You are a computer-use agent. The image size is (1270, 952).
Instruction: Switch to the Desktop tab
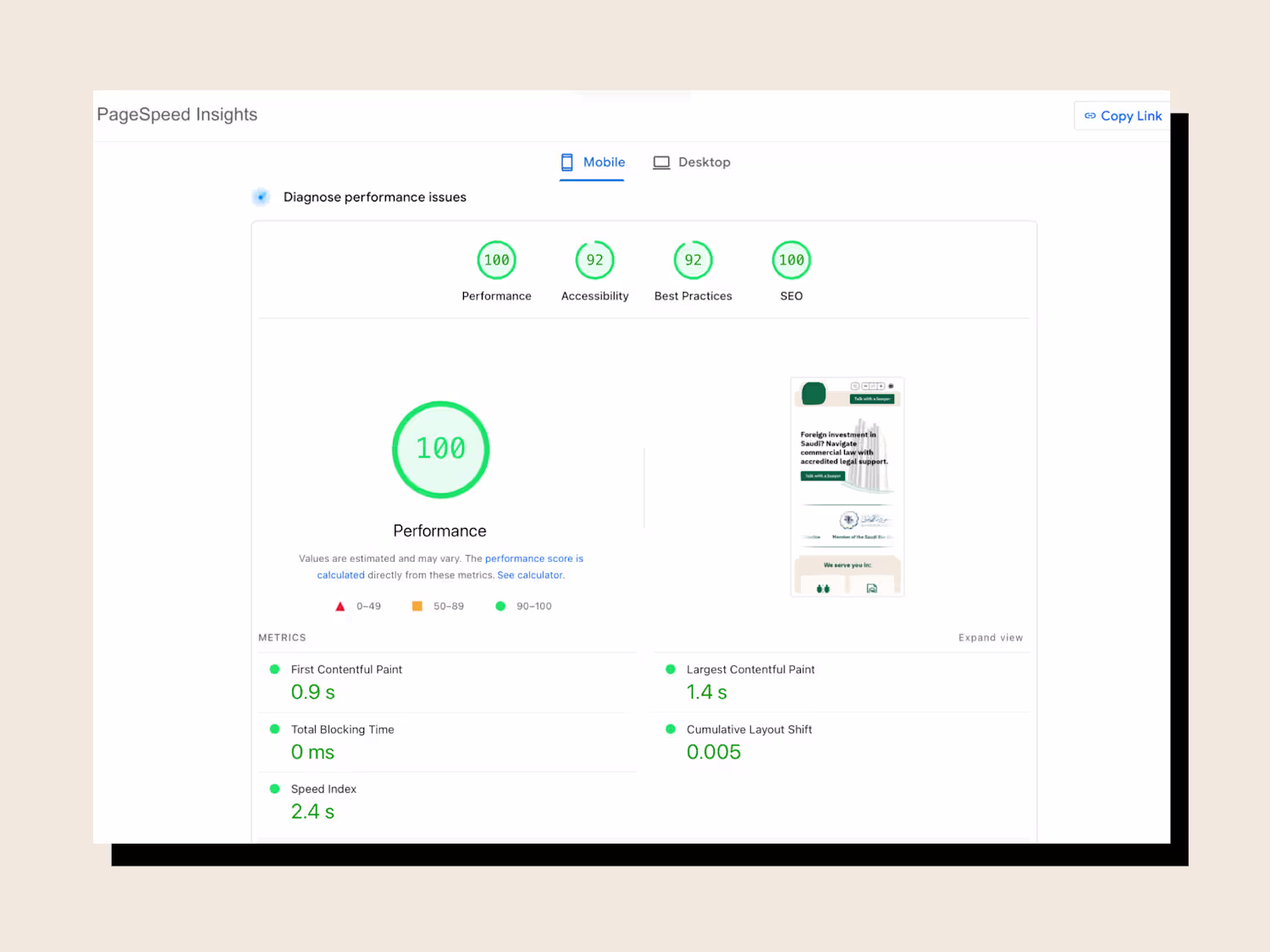click(x=692, y=162)
